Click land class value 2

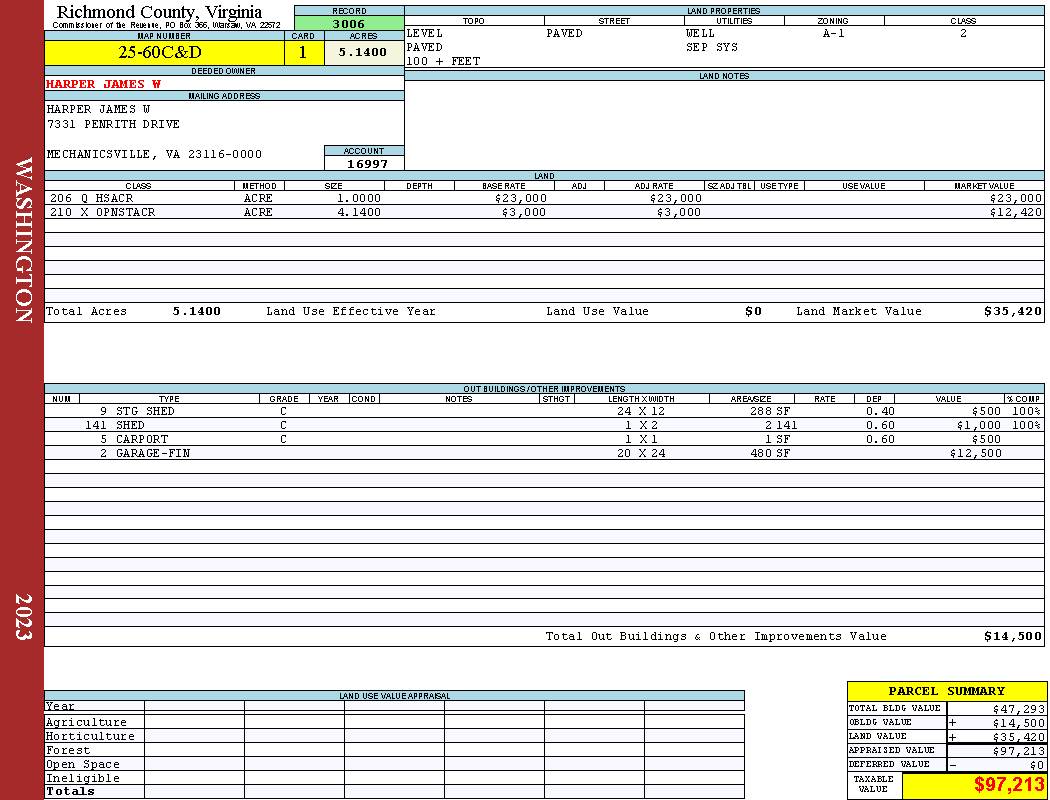tap(963, 33)
